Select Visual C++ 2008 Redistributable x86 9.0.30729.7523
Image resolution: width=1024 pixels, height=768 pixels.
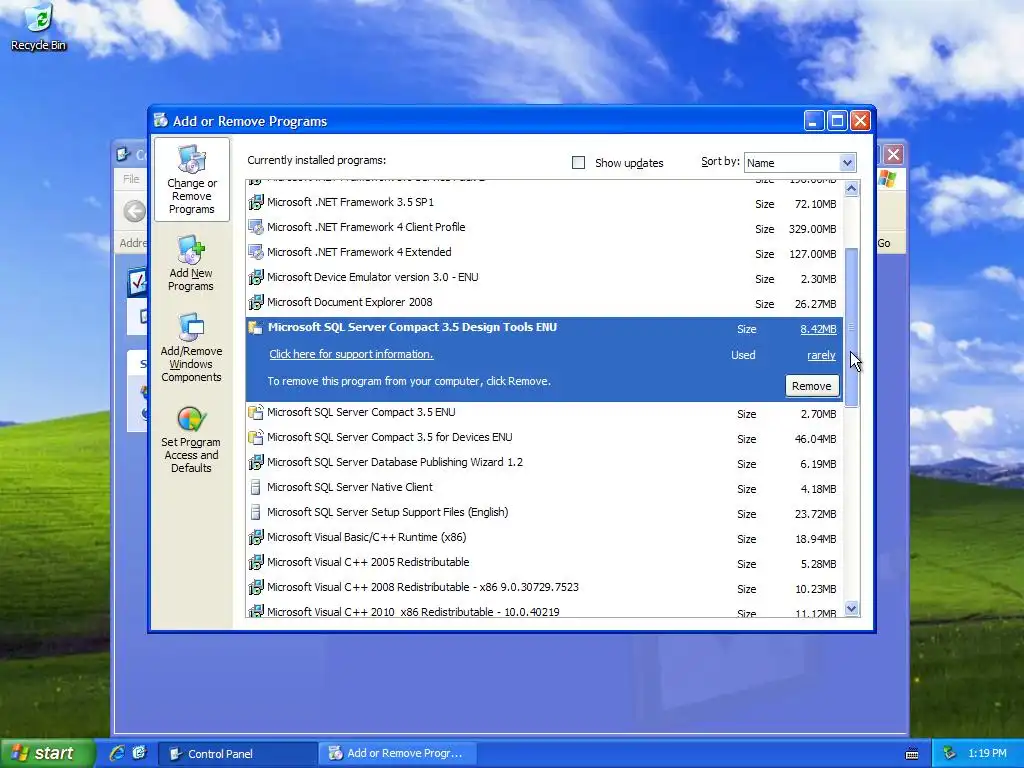[543, 587]
